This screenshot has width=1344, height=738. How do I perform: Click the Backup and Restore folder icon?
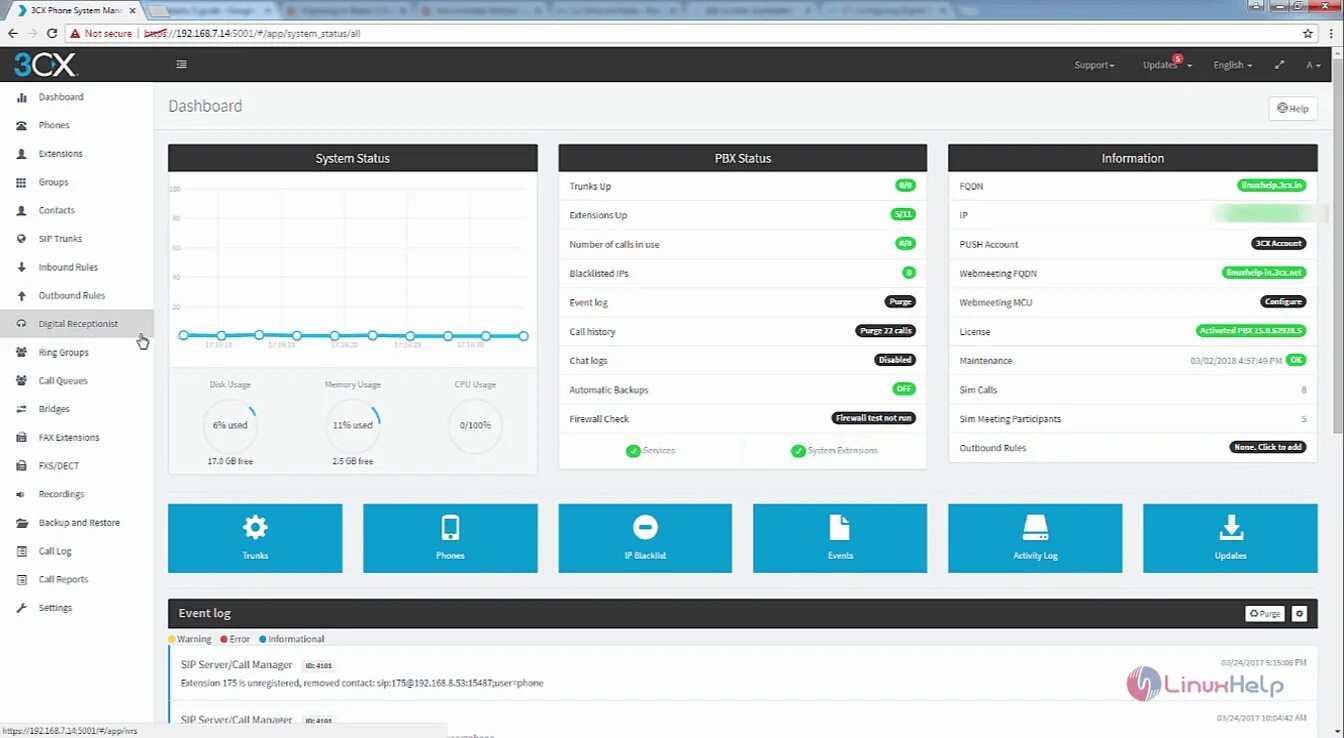point(21,523)
